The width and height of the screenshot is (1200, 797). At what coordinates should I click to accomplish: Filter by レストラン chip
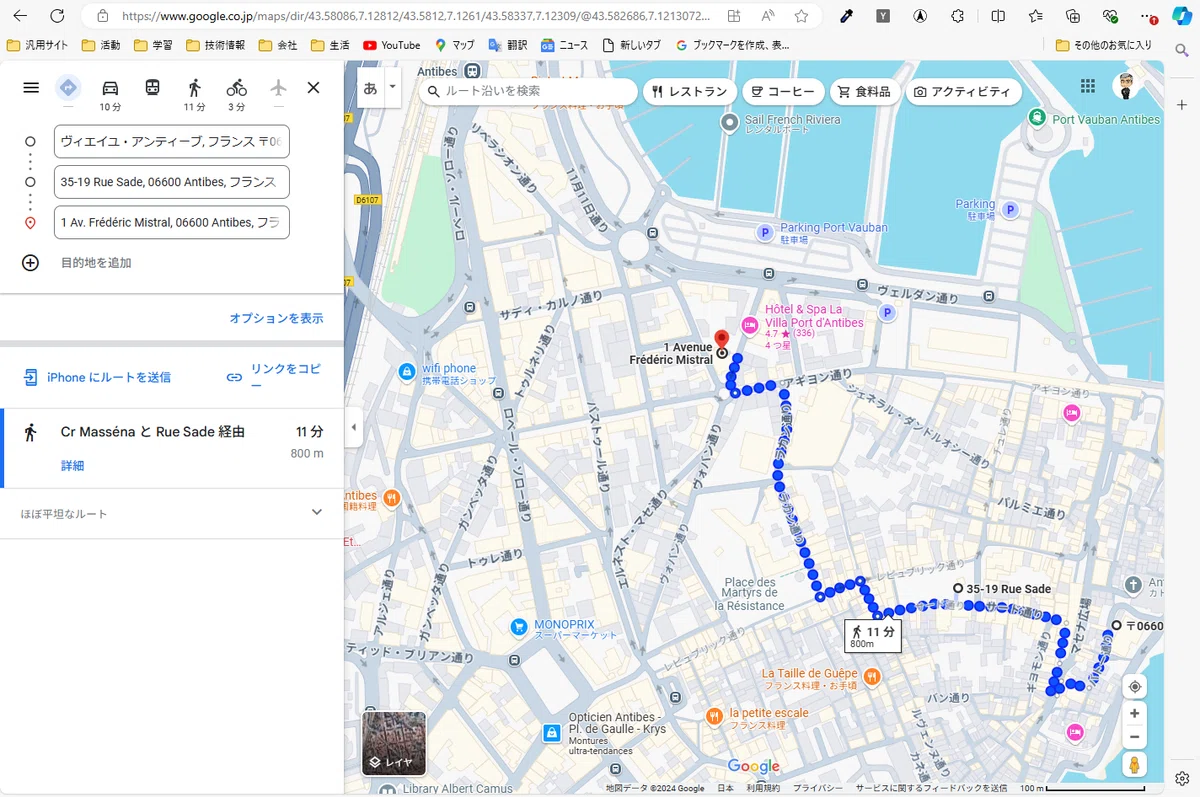pyautogui.click(x=690, y=91)
